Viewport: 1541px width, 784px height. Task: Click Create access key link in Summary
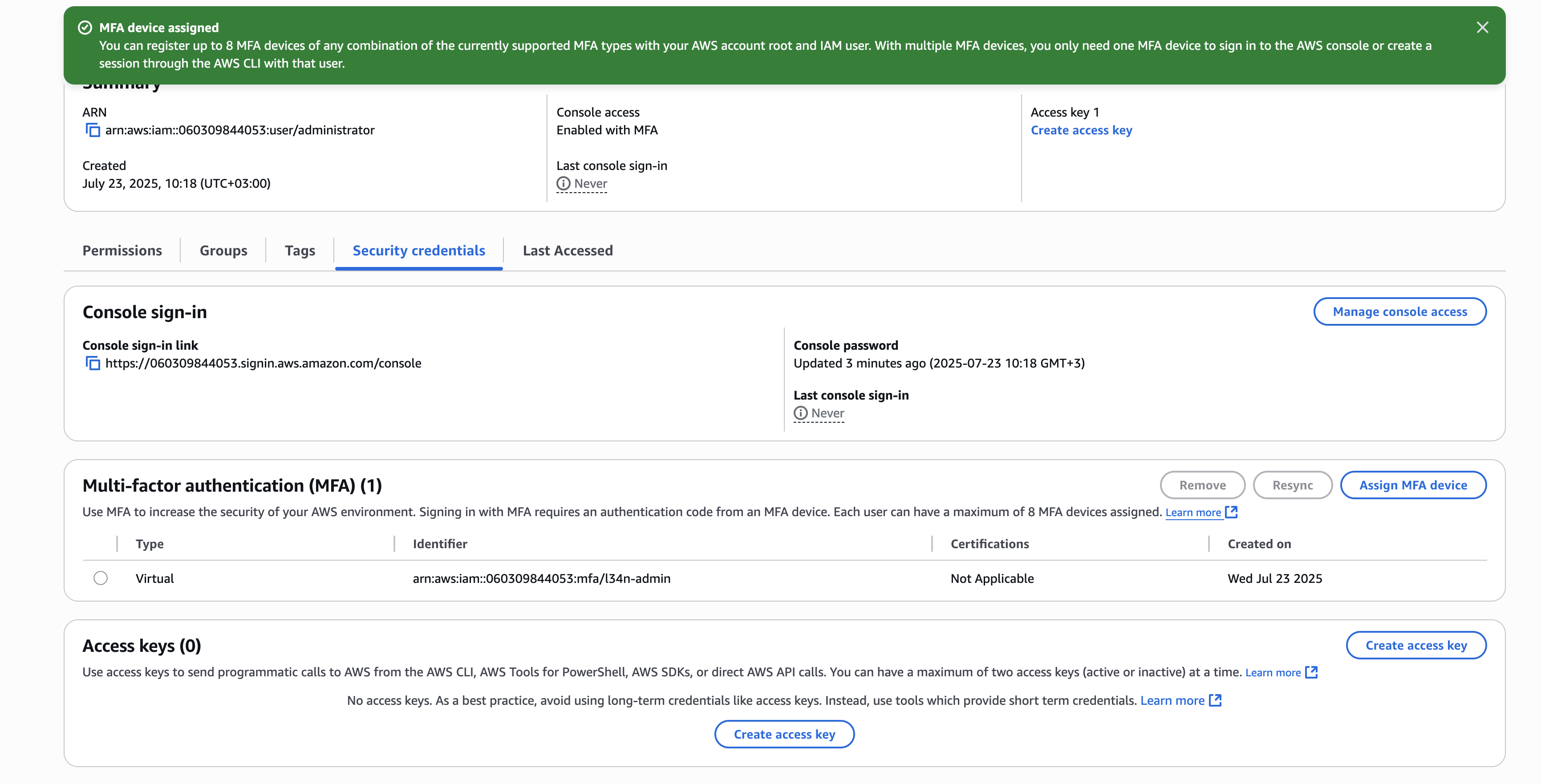pyautogui.click(x=1081, y=130)
